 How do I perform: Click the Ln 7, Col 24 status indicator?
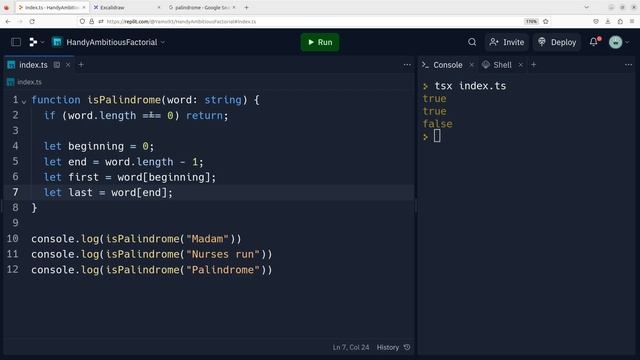351,347
